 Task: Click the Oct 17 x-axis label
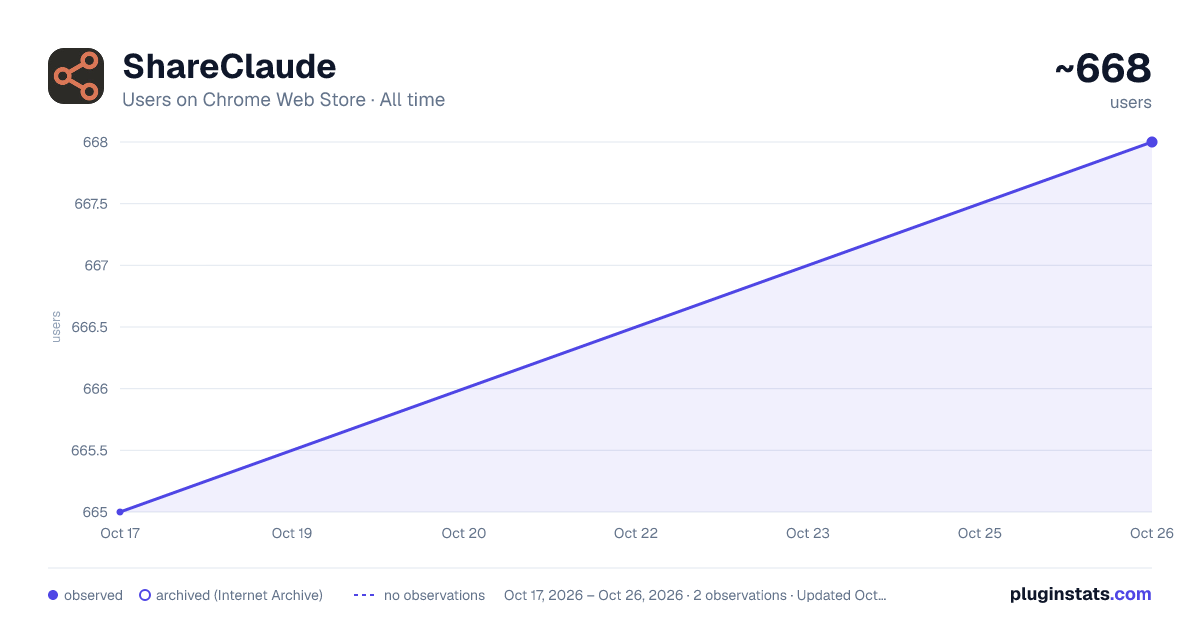click(120, 533)
